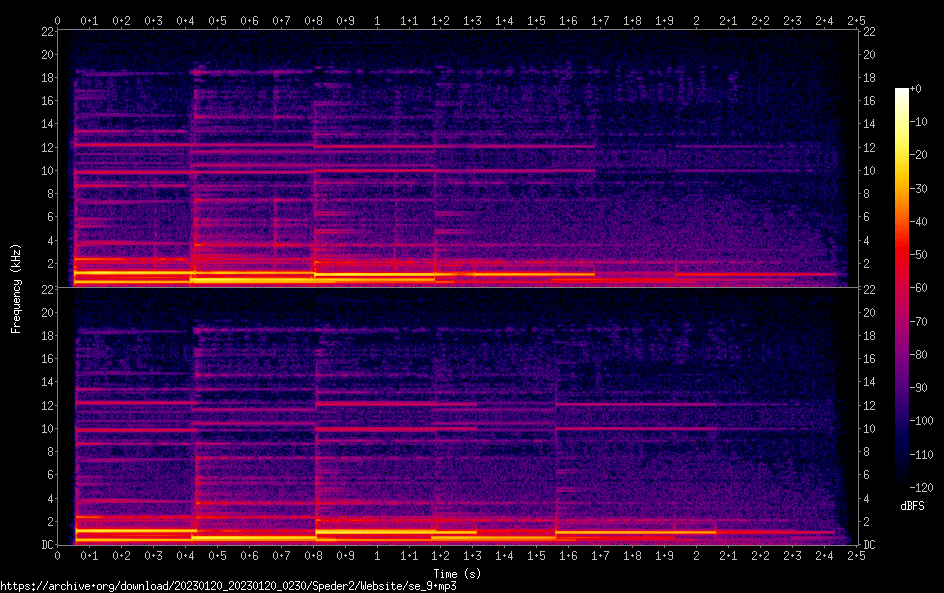Click the archive.org URL at the bottom

tap(221, 586)
